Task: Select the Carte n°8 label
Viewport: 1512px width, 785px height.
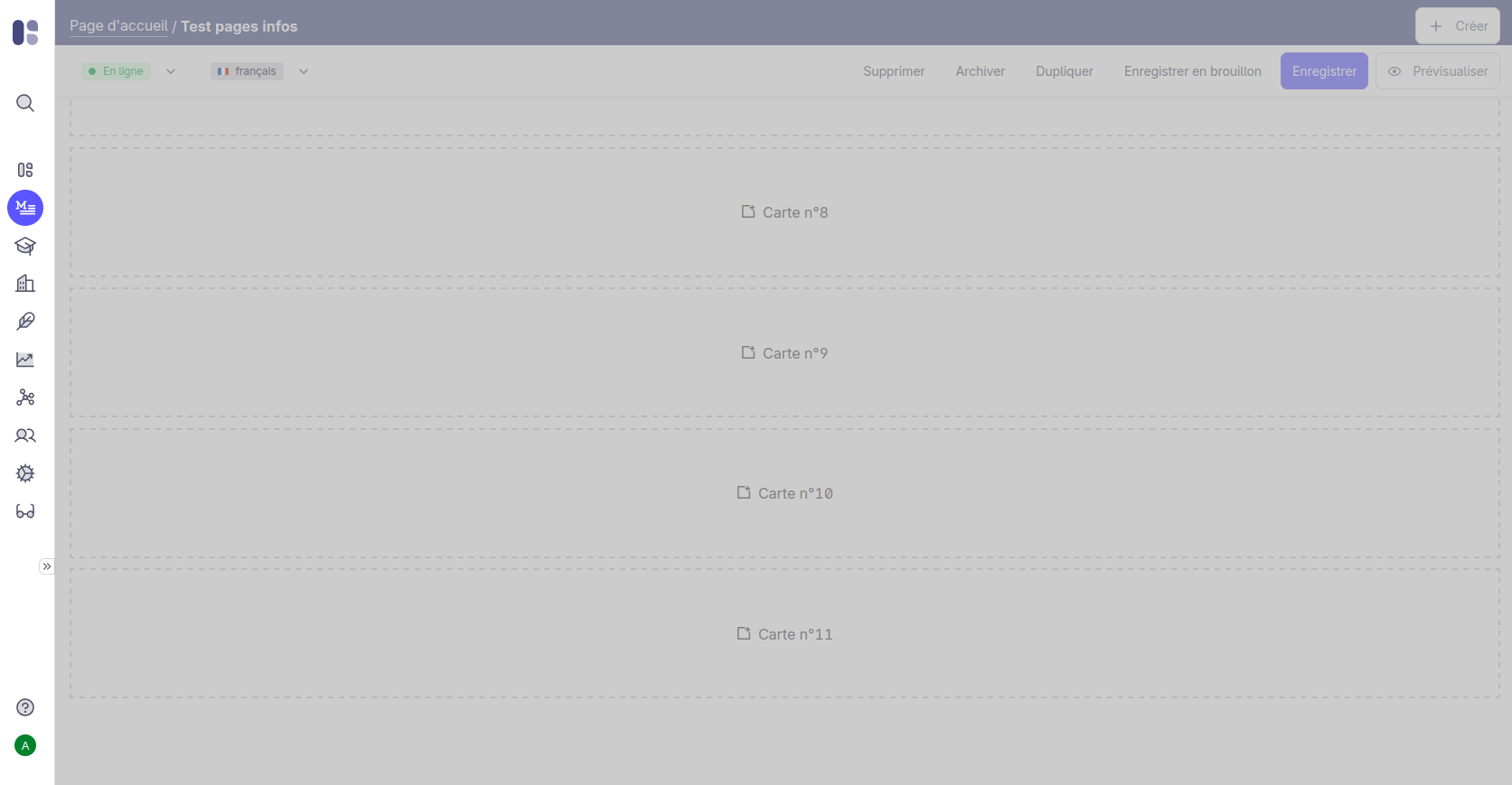Action: (x=795, y=212)
